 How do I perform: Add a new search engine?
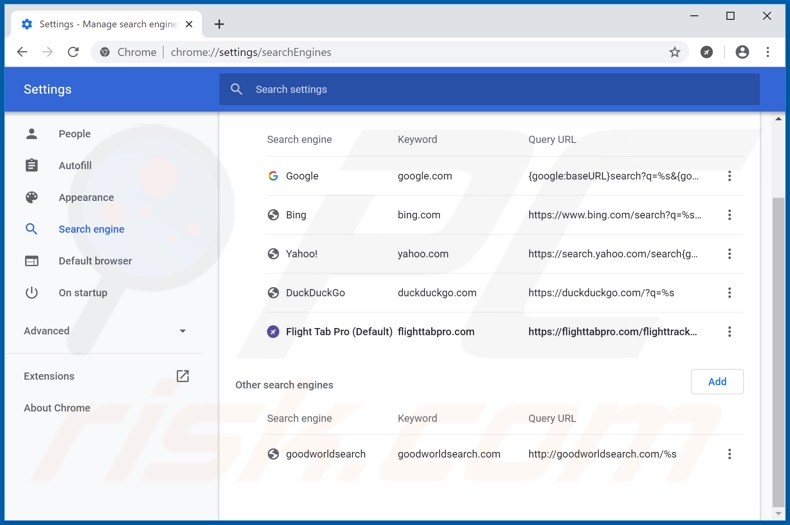pyautogui.click(x=717, y=381)
